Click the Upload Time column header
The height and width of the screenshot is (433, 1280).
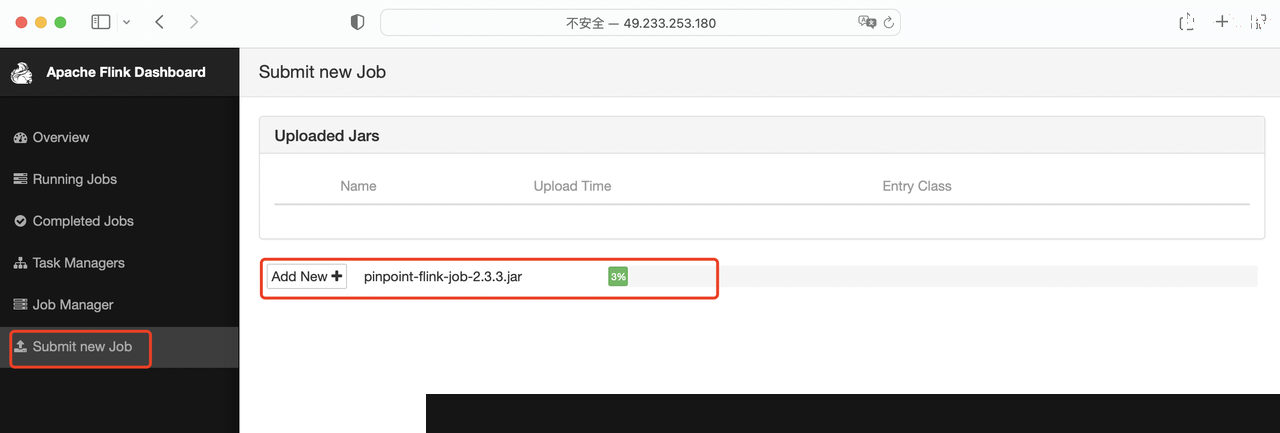point(572,186)
